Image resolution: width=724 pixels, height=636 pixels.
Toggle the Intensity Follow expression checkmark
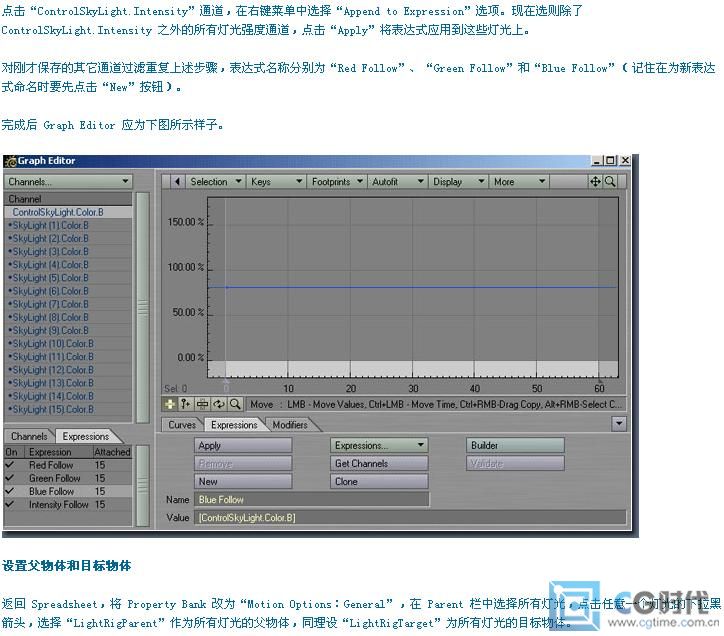10,504
